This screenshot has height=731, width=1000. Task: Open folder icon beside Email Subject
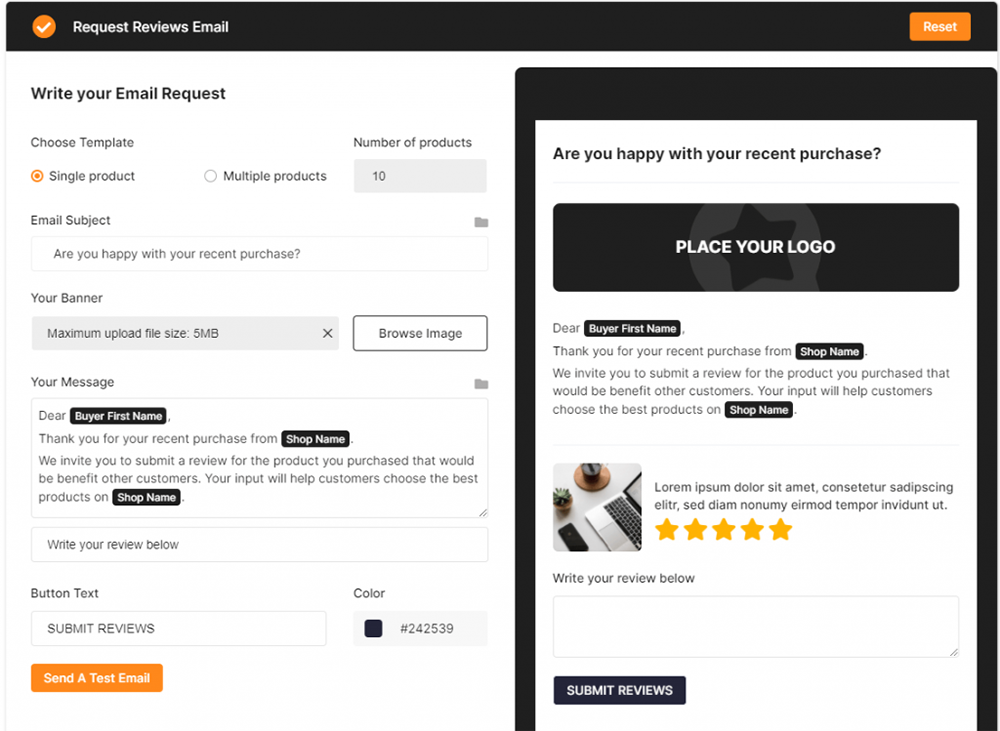pos(481,222)
